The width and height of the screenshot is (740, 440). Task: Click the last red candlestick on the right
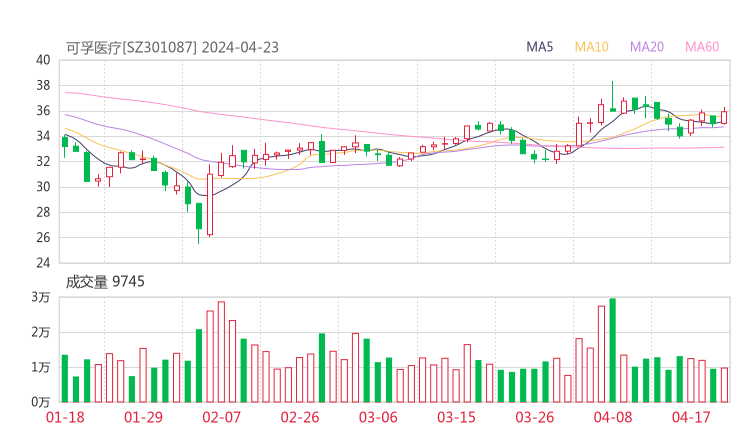click(724, 117)
